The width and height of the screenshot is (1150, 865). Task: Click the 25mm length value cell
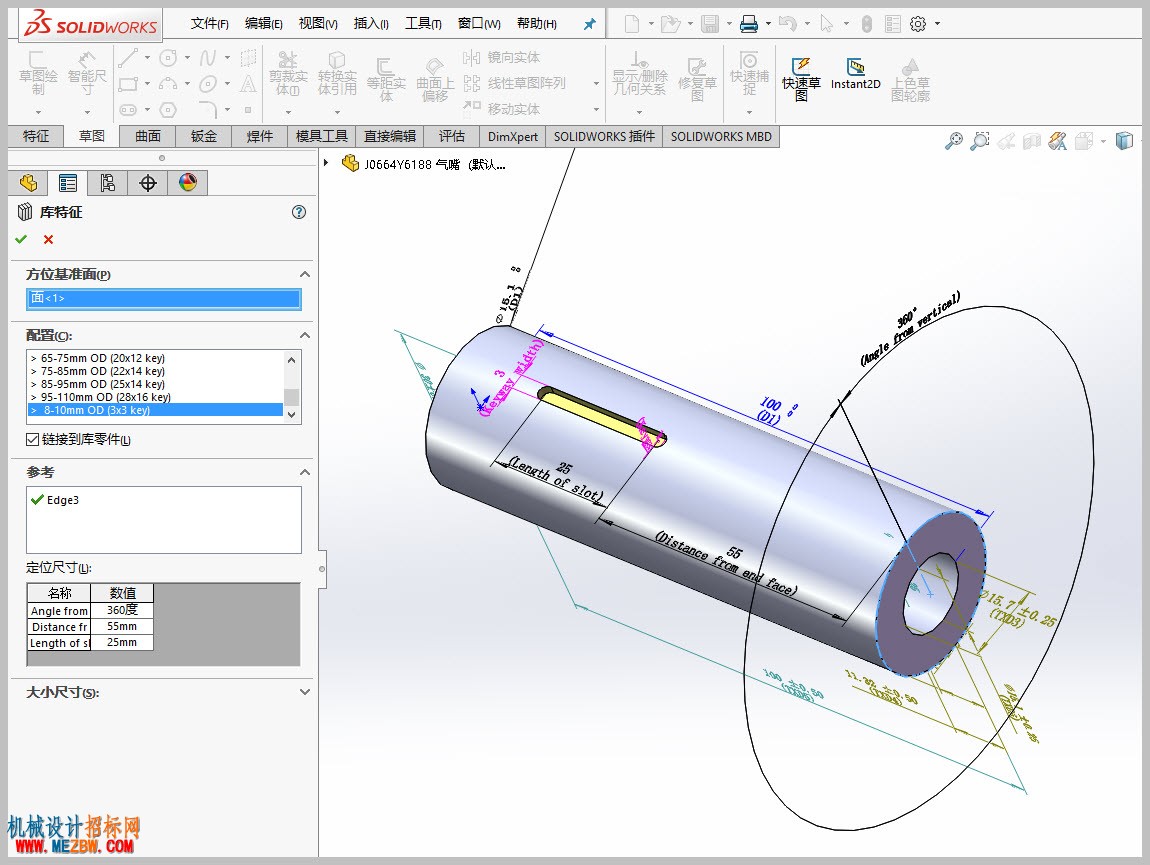[x=122, y=643]
